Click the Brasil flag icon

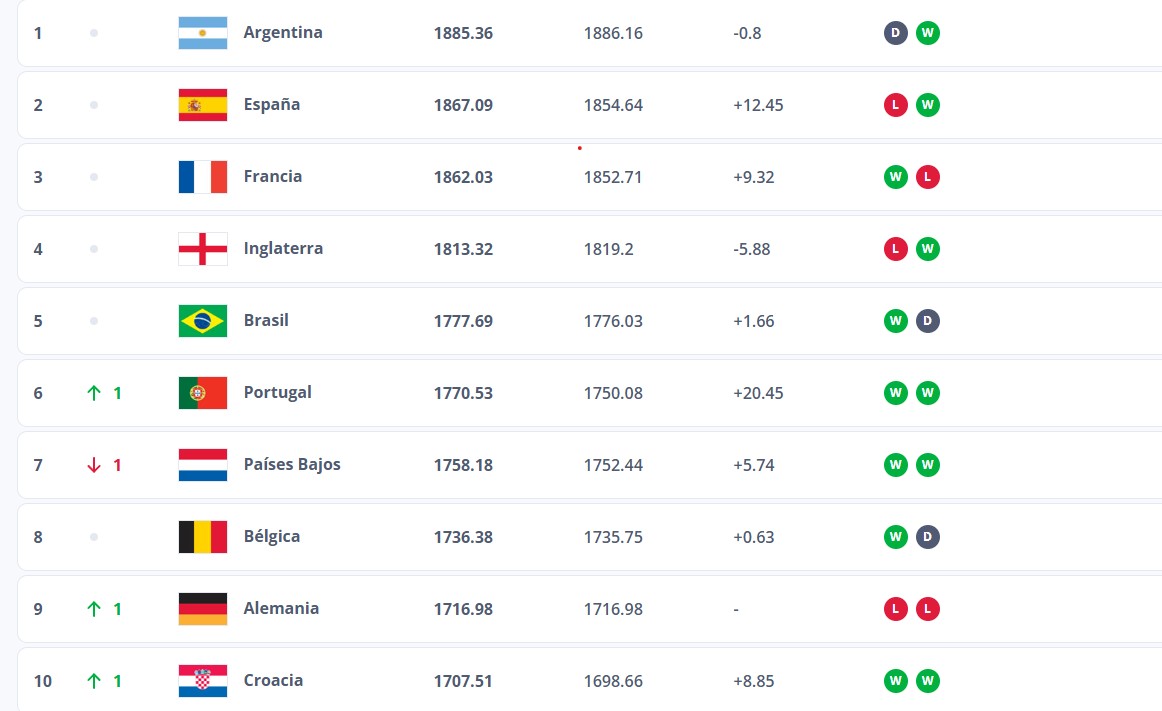click(202, 321)
